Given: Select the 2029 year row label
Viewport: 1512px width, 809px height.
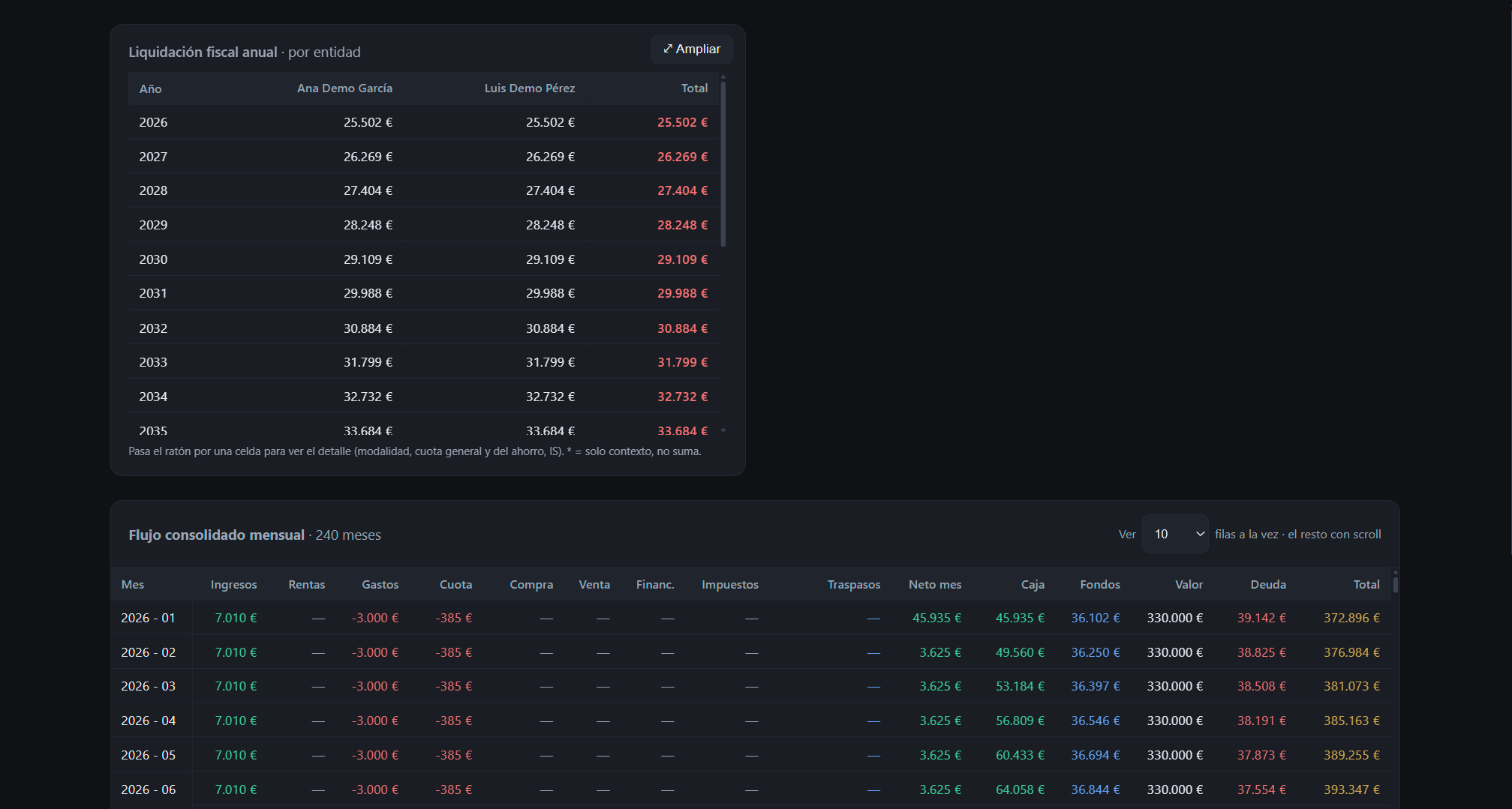Looking at the screenshot, I should tap(153, 225).
